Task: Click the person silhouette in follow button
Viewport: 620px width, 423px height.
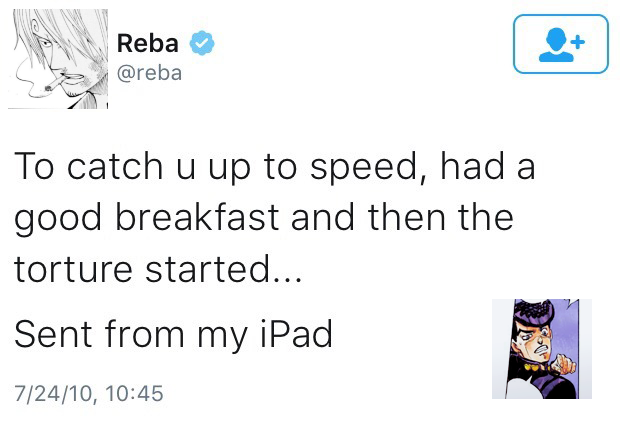Action: (x=556, y=45)
